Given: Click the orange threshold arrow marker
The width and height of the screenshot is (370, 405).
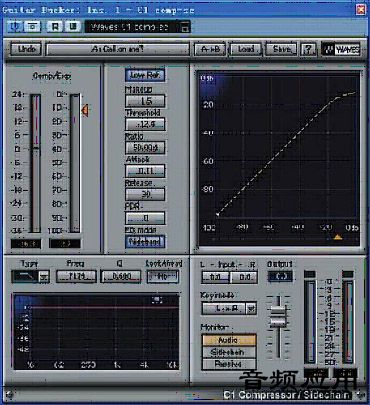Looking at the screenshot, I should pos(85,110).
